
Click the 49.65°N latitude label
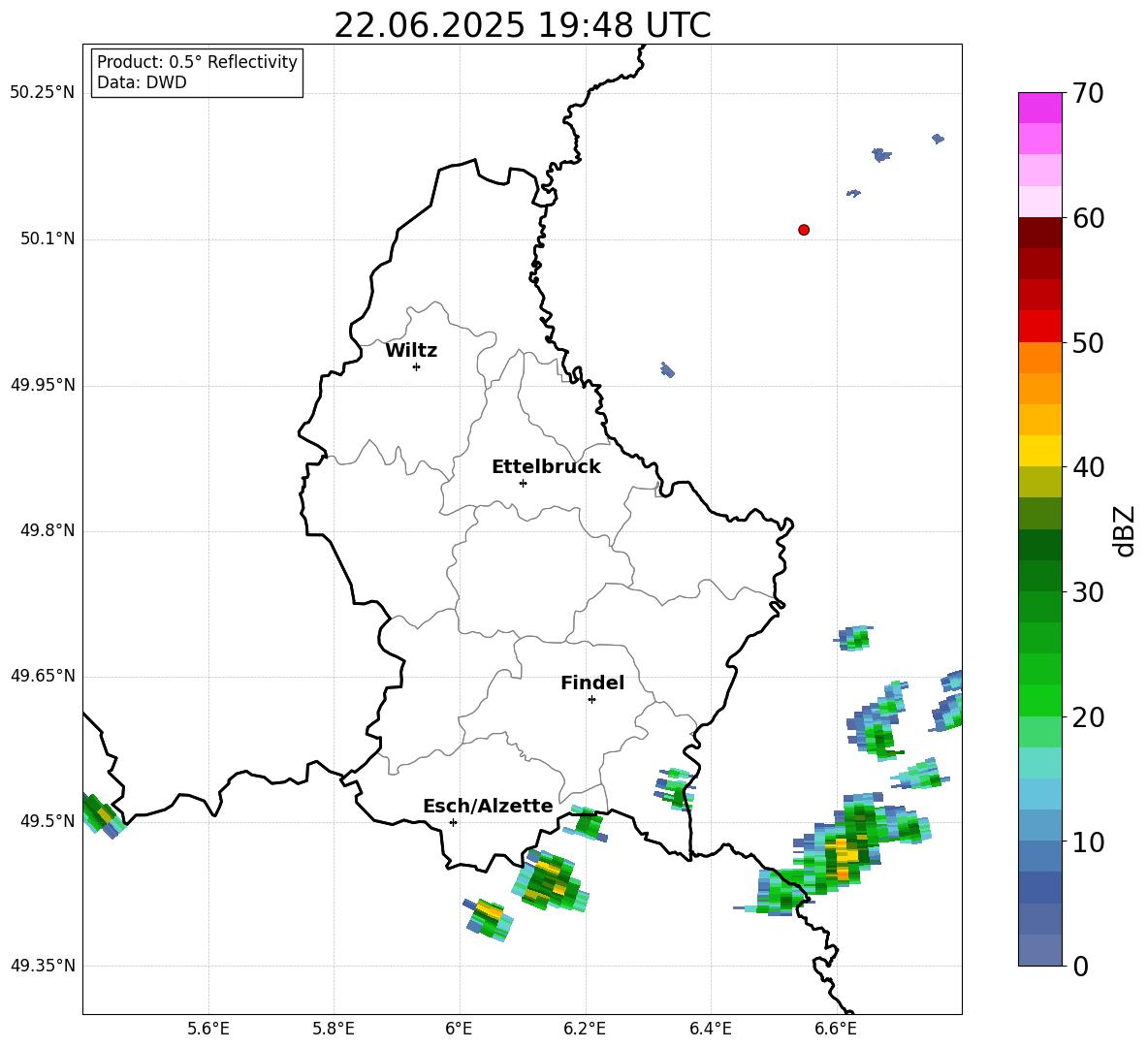(43, 675)
